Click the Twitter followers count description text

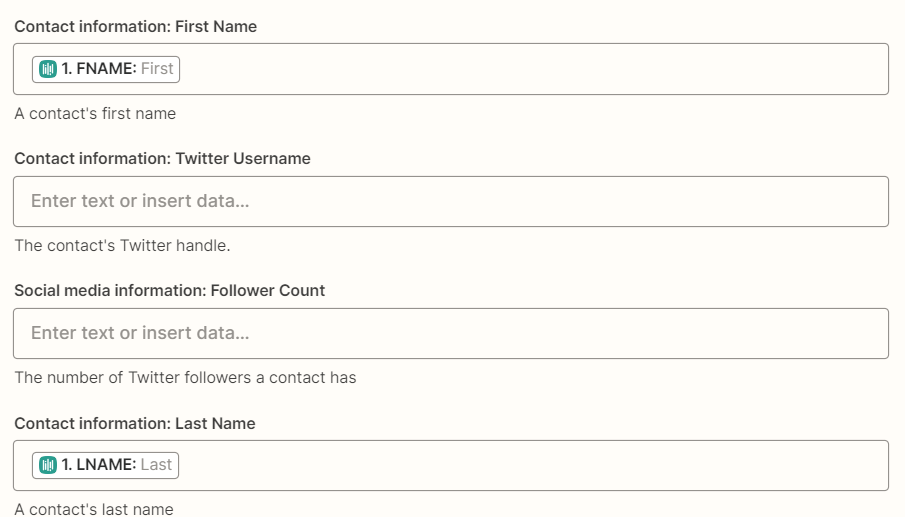pyautogui.click(x=185, y=378)
